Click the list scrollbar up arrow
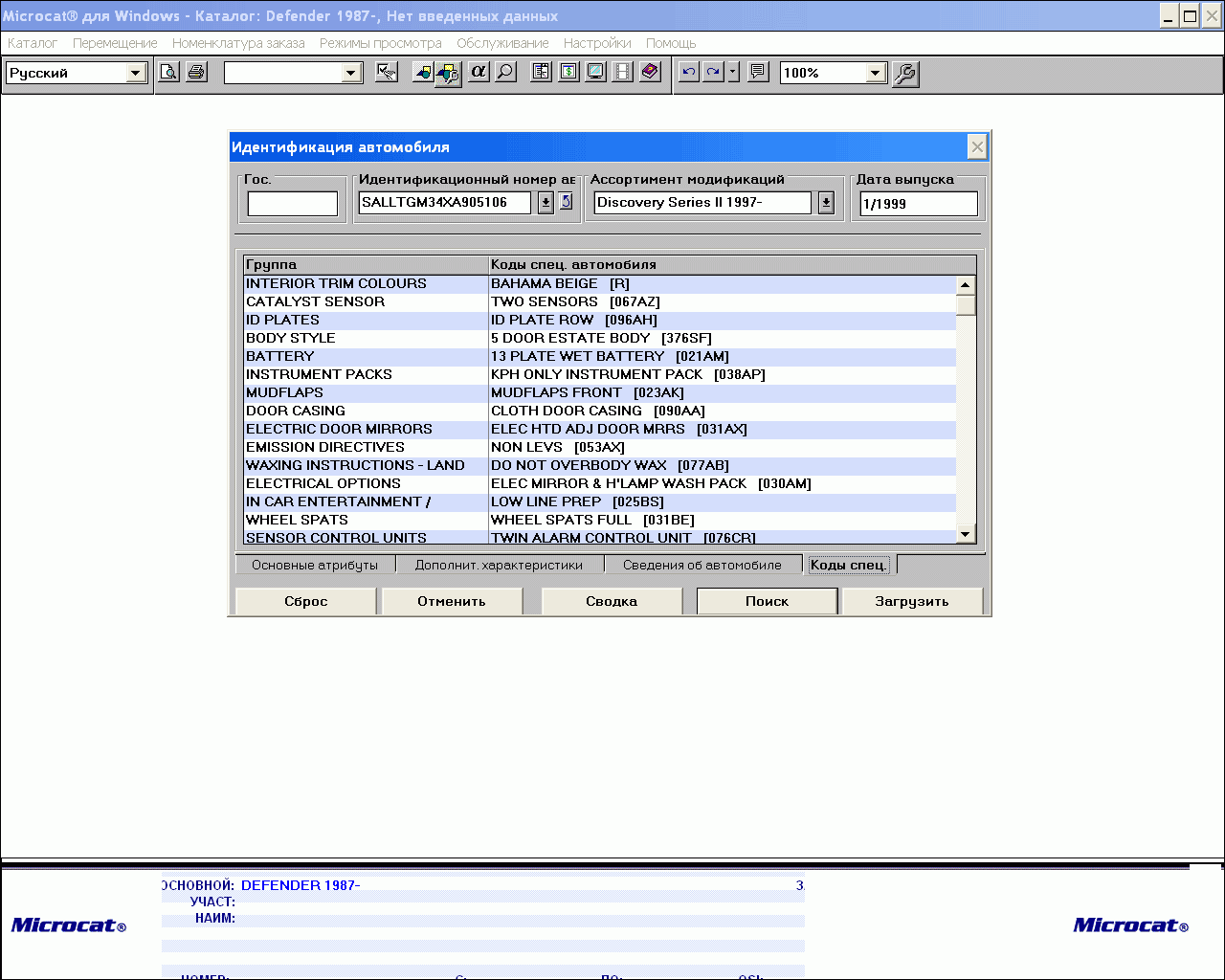The image size is (1225, 980). [x=966, y=284]
